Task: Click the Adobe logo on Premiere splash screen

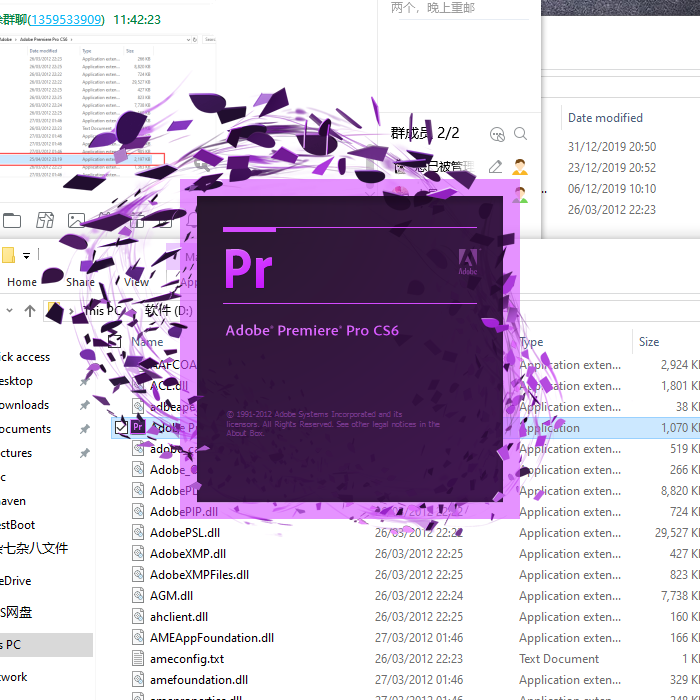Action: (468, 262)
